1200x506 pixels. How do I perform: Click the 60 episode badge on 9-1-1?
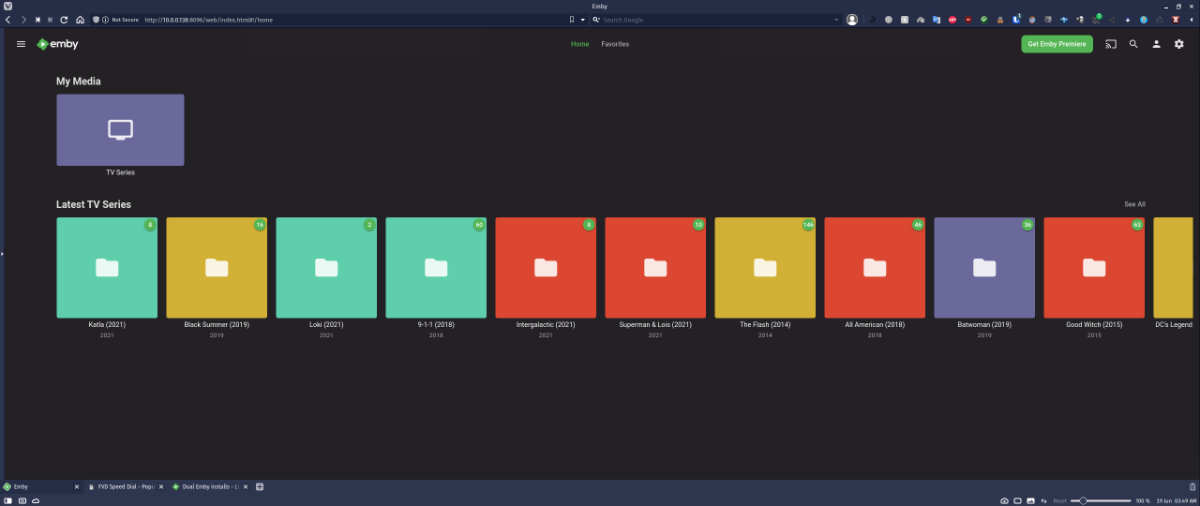coord(479,225)
